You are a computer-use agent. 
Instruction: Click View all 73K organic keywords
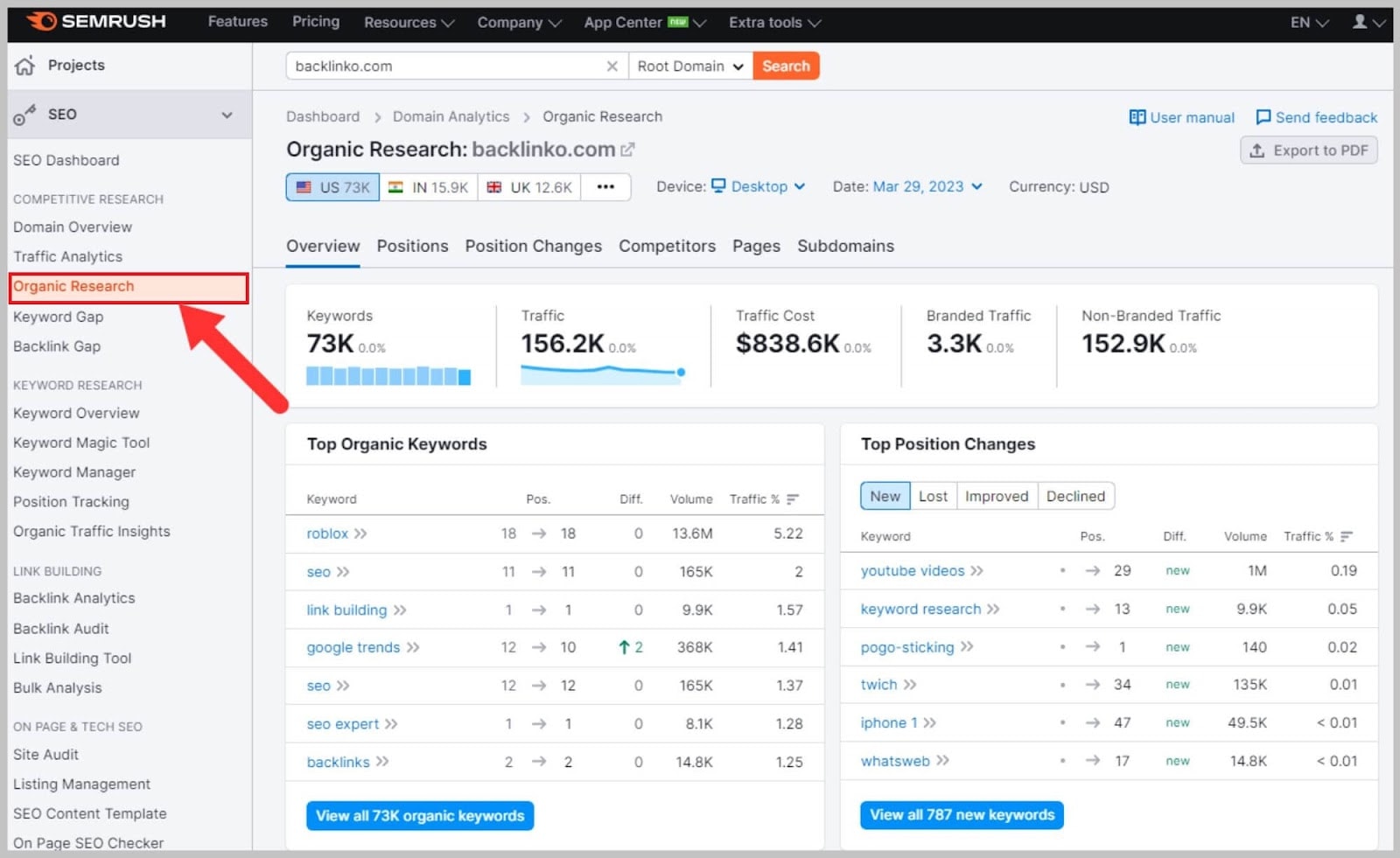coord(420,816)
